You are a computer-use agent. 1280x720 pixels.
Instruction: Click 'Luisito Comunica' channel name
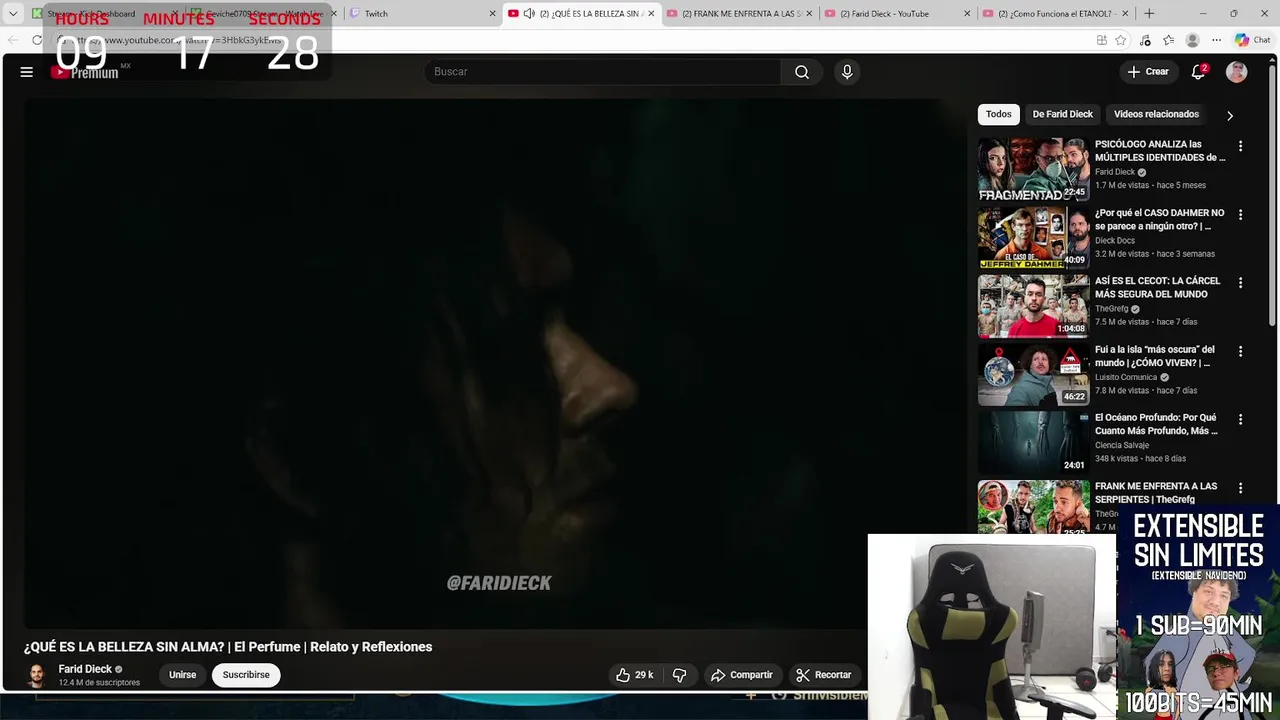click(x=1126, y=377)
